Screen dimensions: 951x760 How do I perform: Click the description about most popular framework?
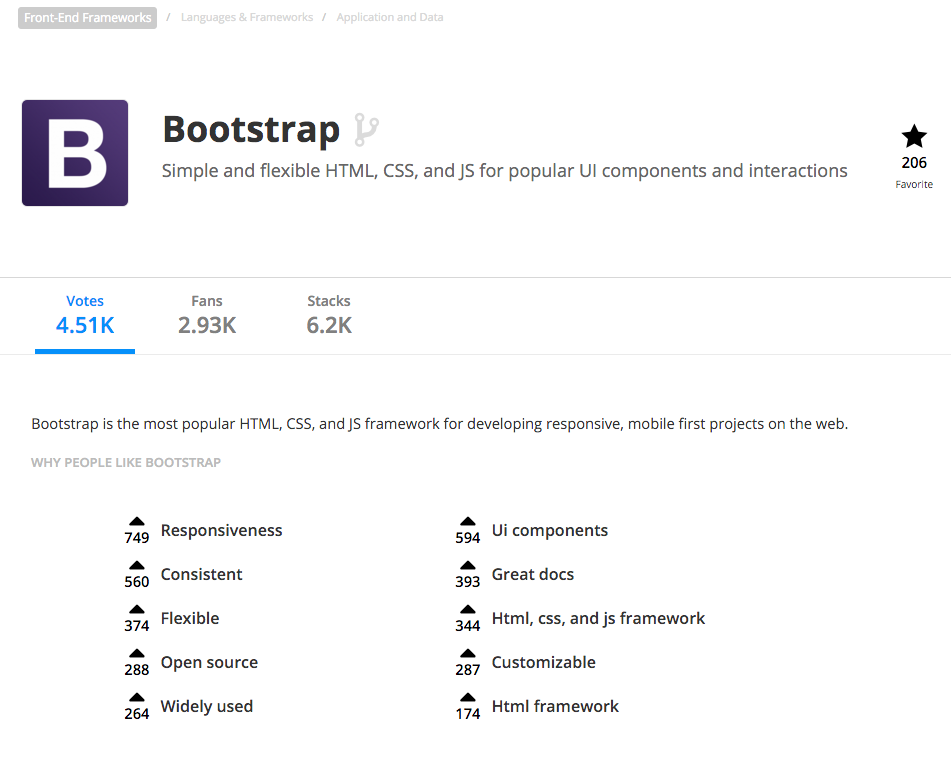coord(440,424)
